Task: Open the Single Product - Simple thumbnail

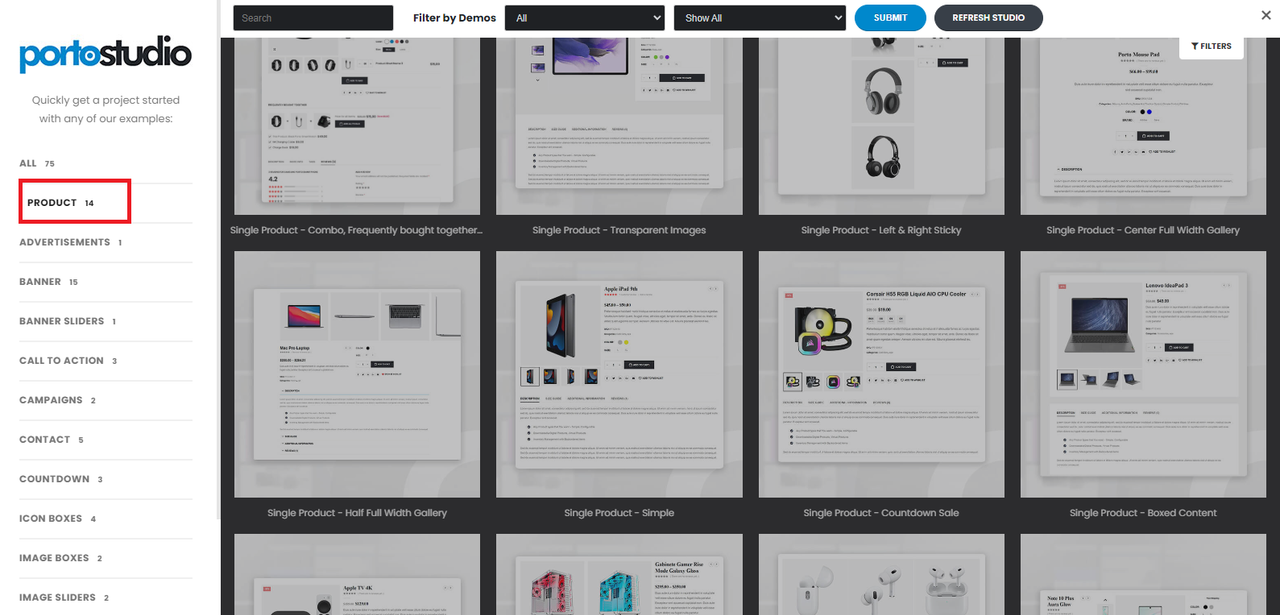Action: pyautogui.click(x=619, y=374)
